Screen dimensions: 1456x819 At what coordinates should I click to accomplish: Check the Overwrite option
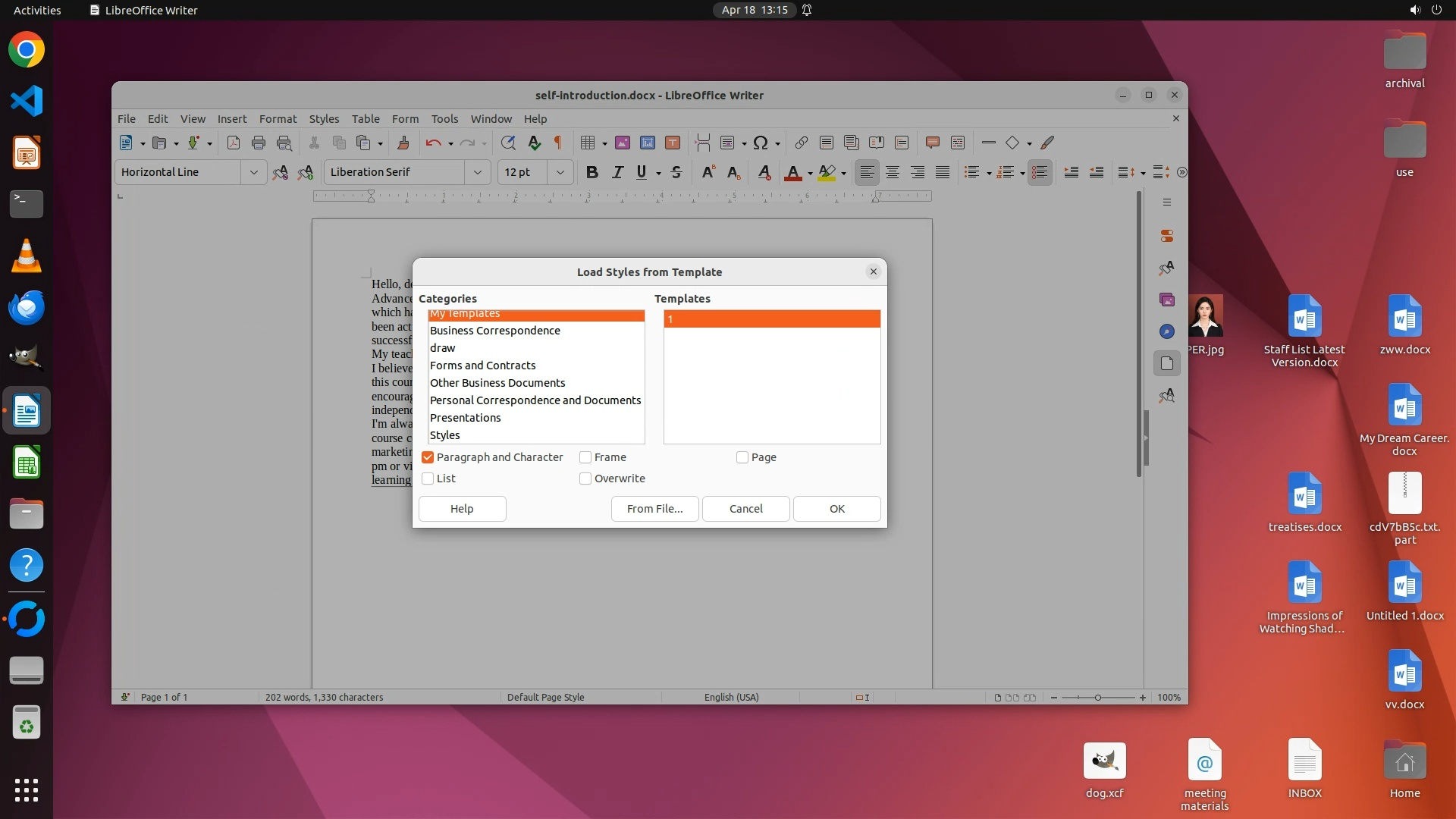(x=585, y=479)
